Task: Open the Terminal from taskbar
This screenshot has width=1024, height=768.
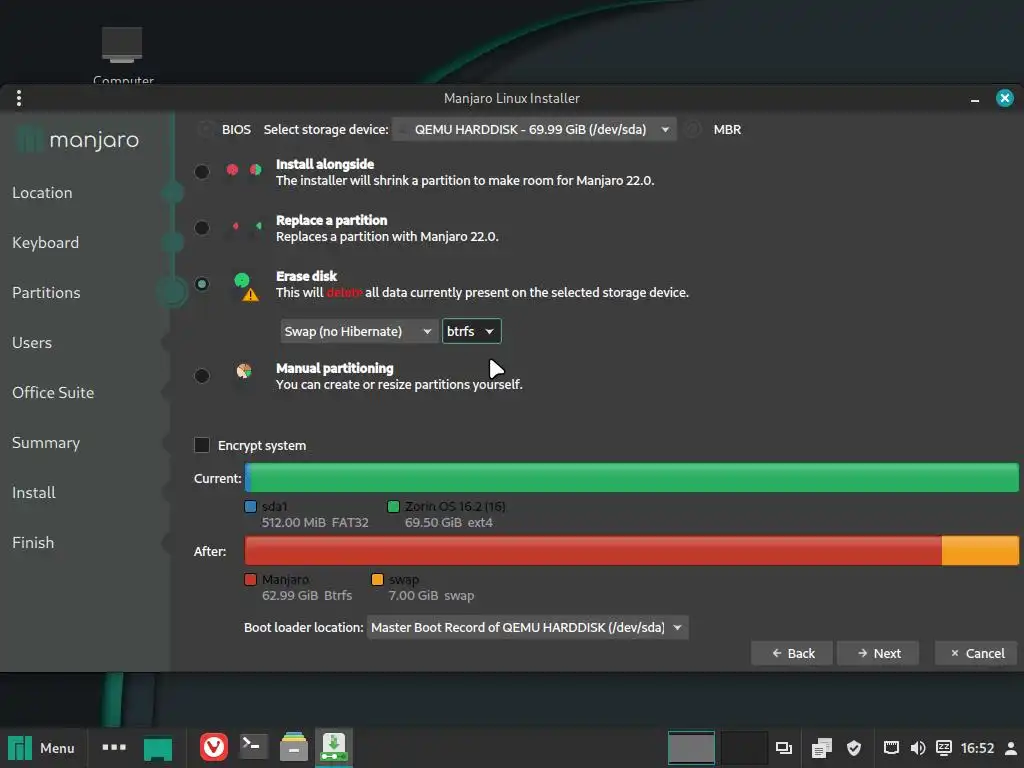Action: coord(253,747)
